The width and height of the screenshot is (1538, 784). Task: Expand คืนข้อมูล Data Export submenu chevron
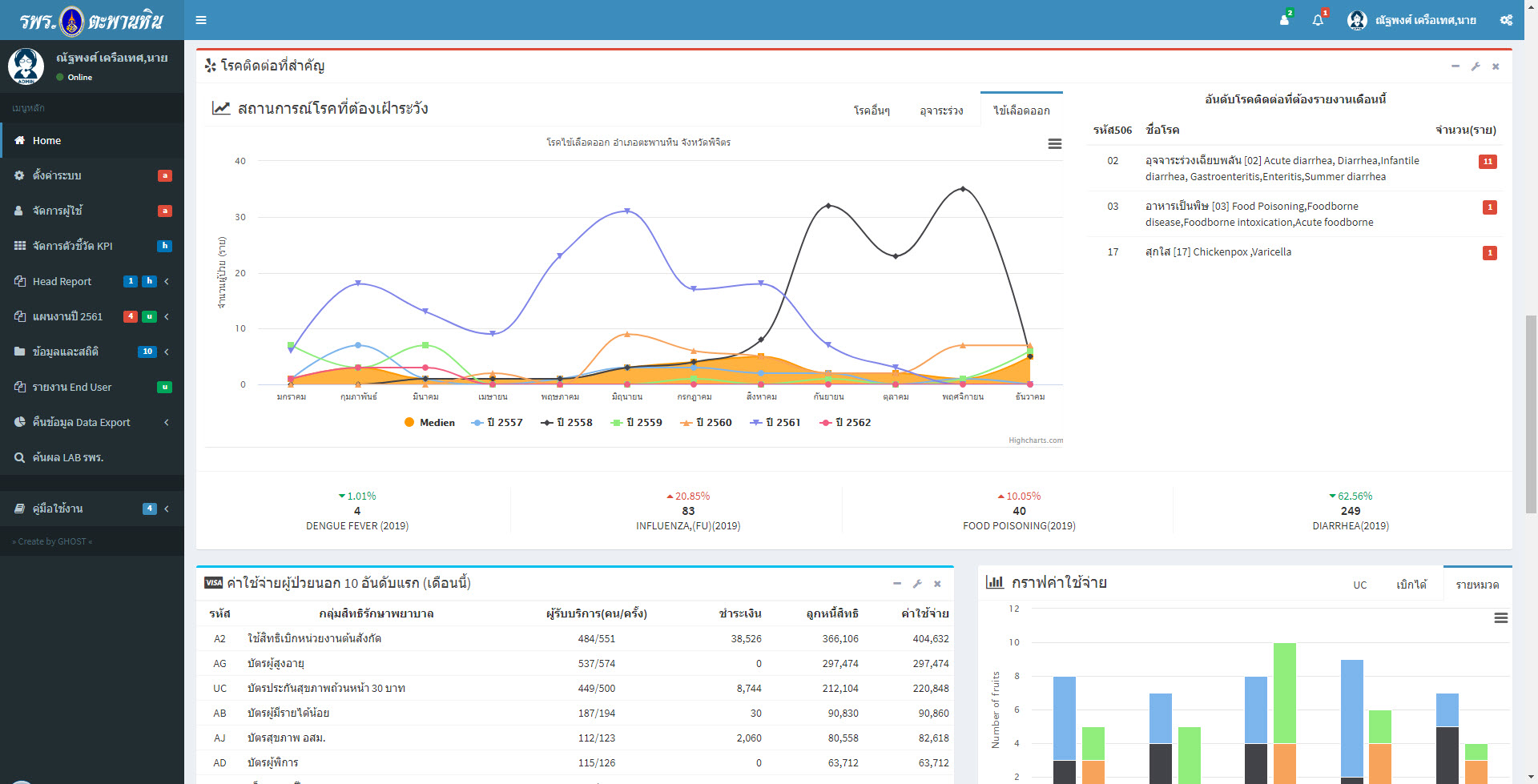click(x=167, y=422)
